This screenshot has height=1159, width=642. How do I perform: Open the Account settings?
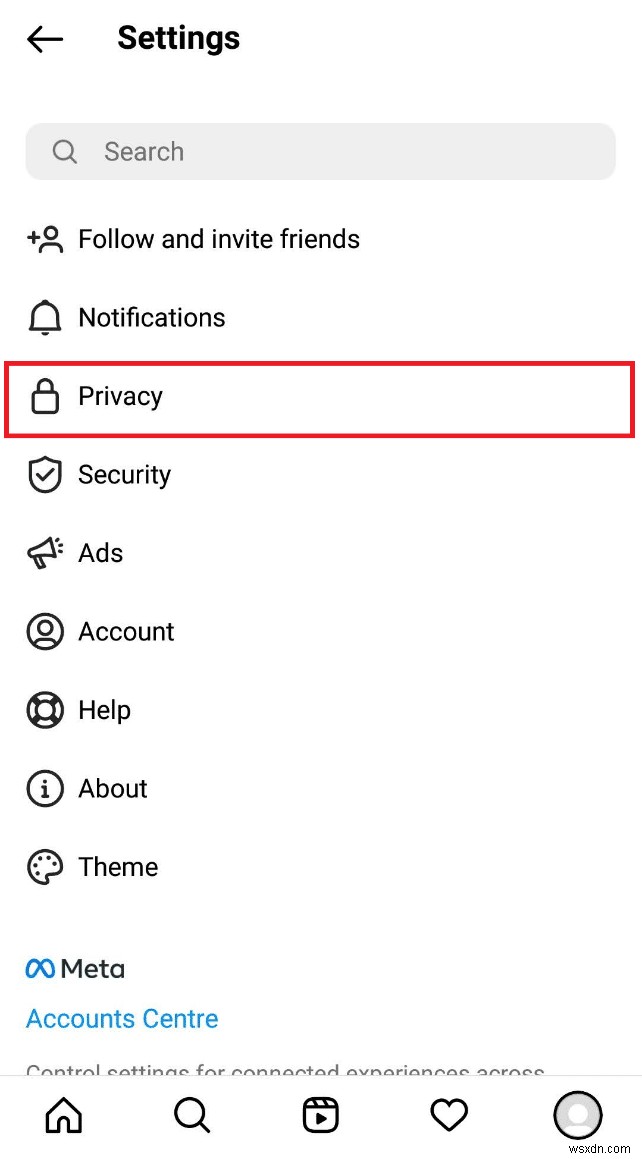coord(126,632)
